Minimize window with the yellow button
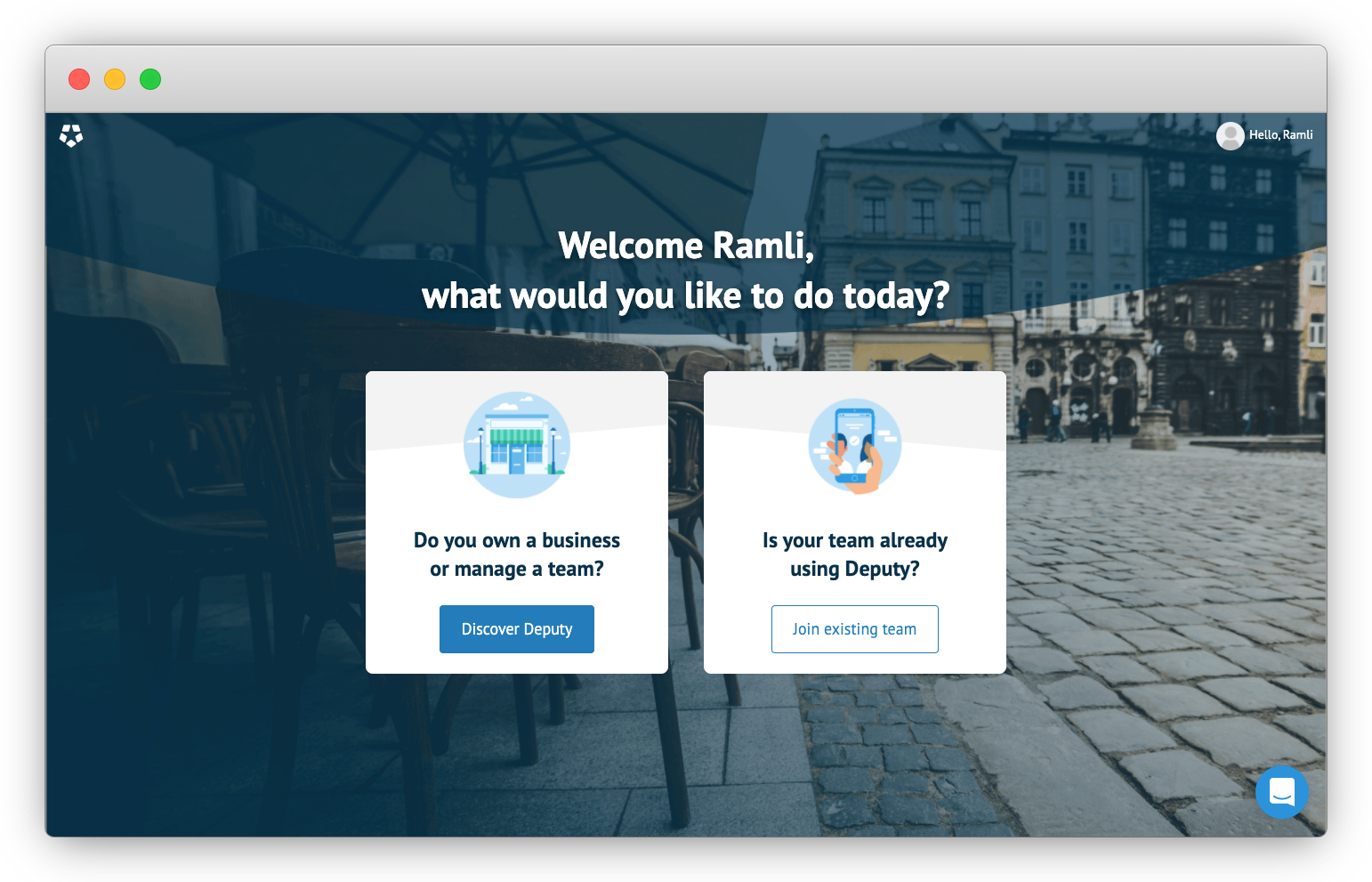 point(115,79)
